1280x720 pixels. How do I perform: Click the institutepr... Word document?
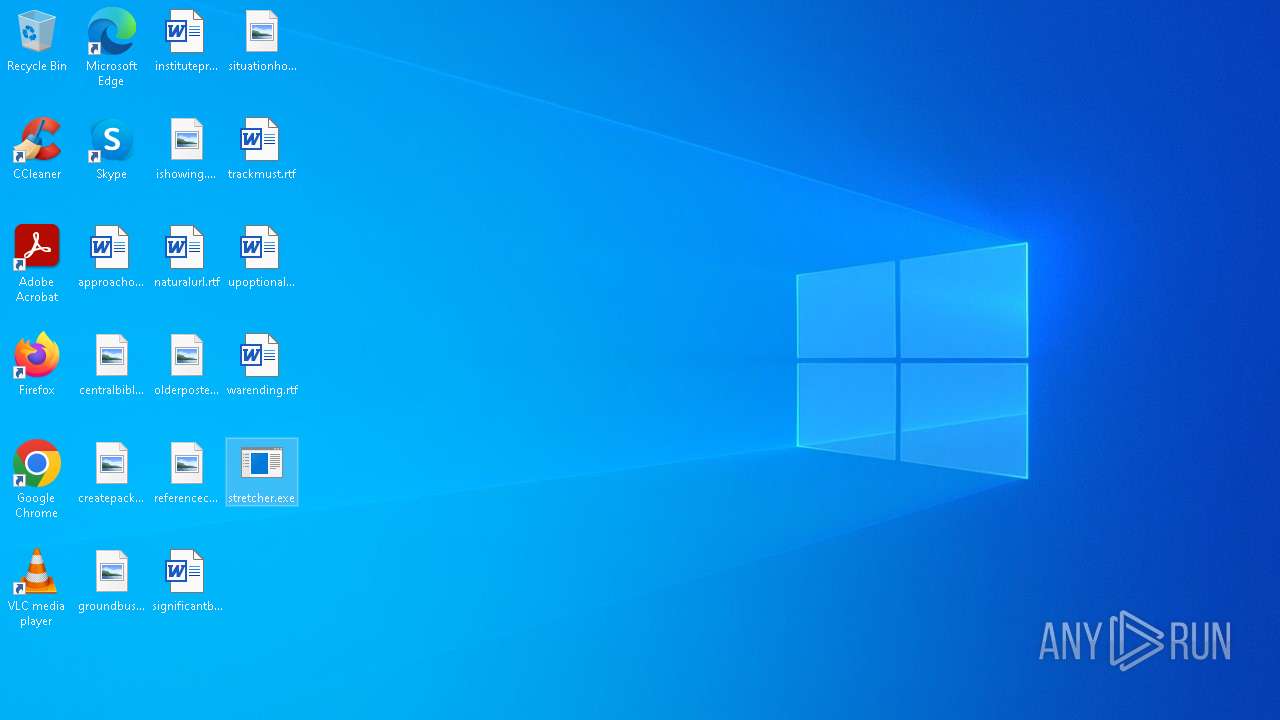pos(186,41)
